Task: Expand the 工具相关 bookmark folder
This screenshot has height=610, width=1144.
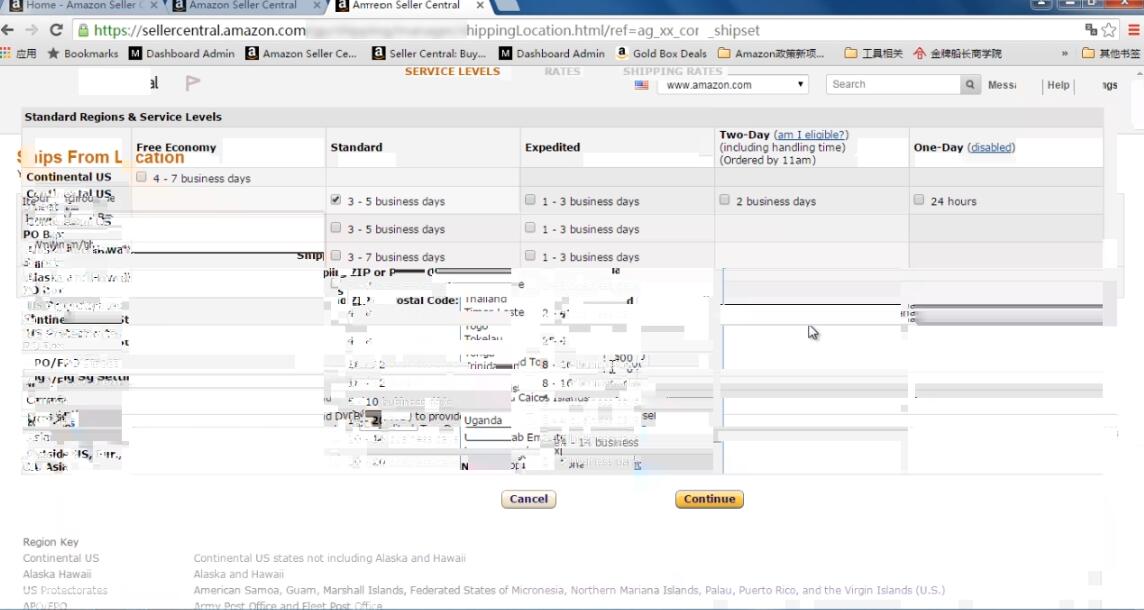Action: [x=873, y=53]
